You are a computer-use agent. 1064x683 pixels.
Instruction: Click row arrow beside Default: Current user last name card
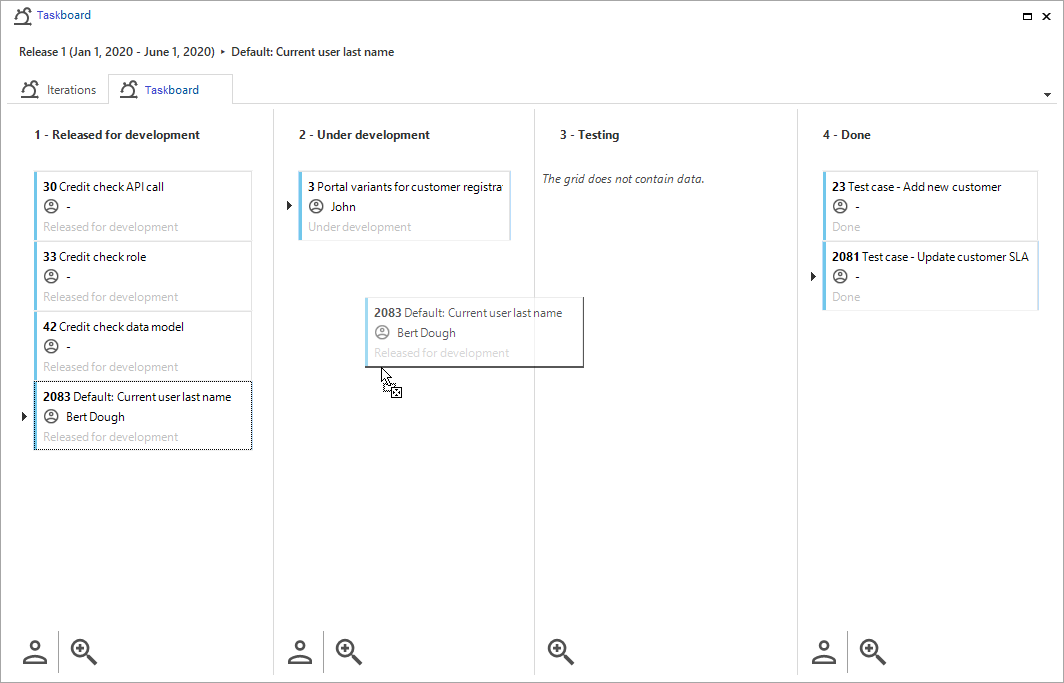(24, 416)
